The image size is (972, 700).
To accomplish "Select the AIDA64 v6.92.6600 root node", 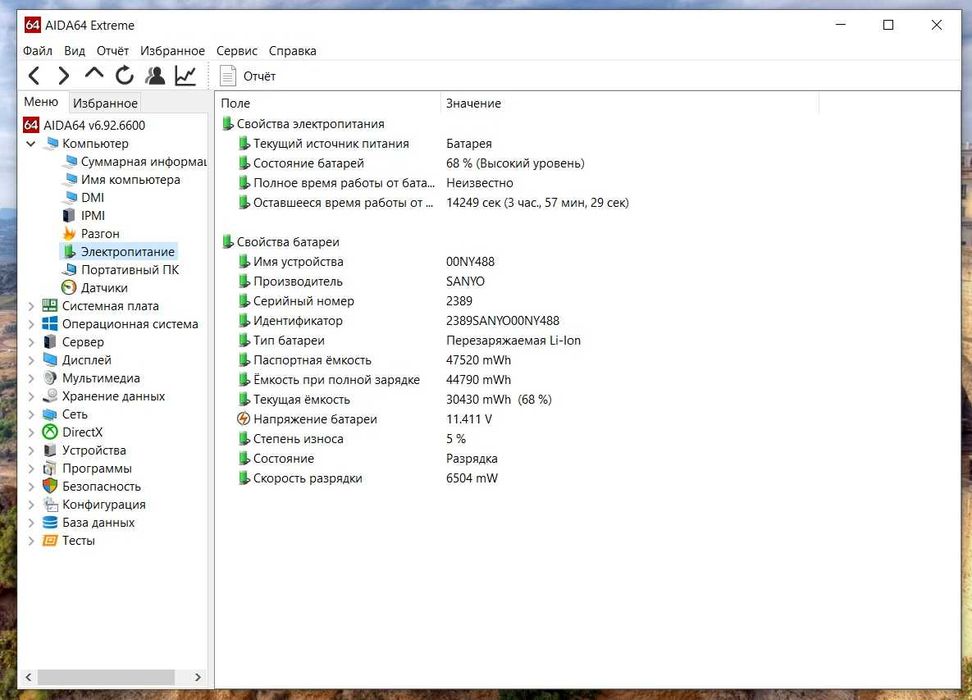I will (84, 125).
